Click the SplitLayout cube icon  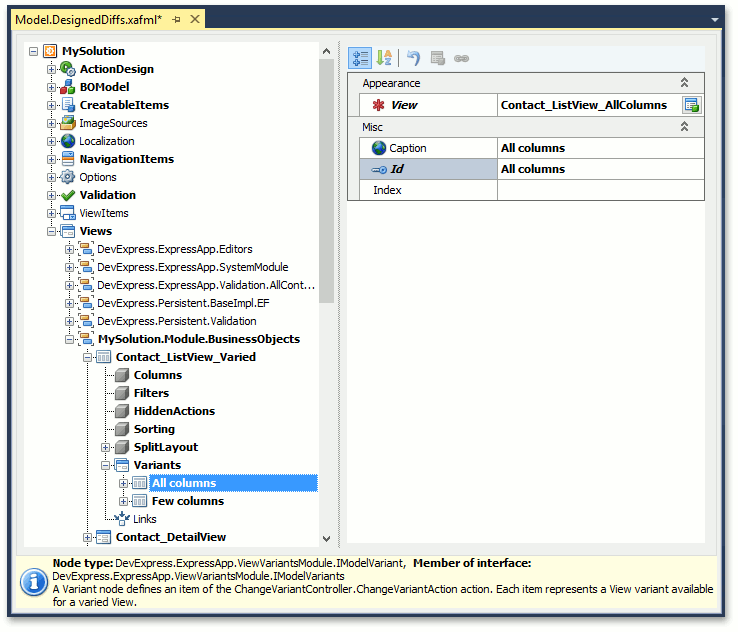click(x=122, y=447)
